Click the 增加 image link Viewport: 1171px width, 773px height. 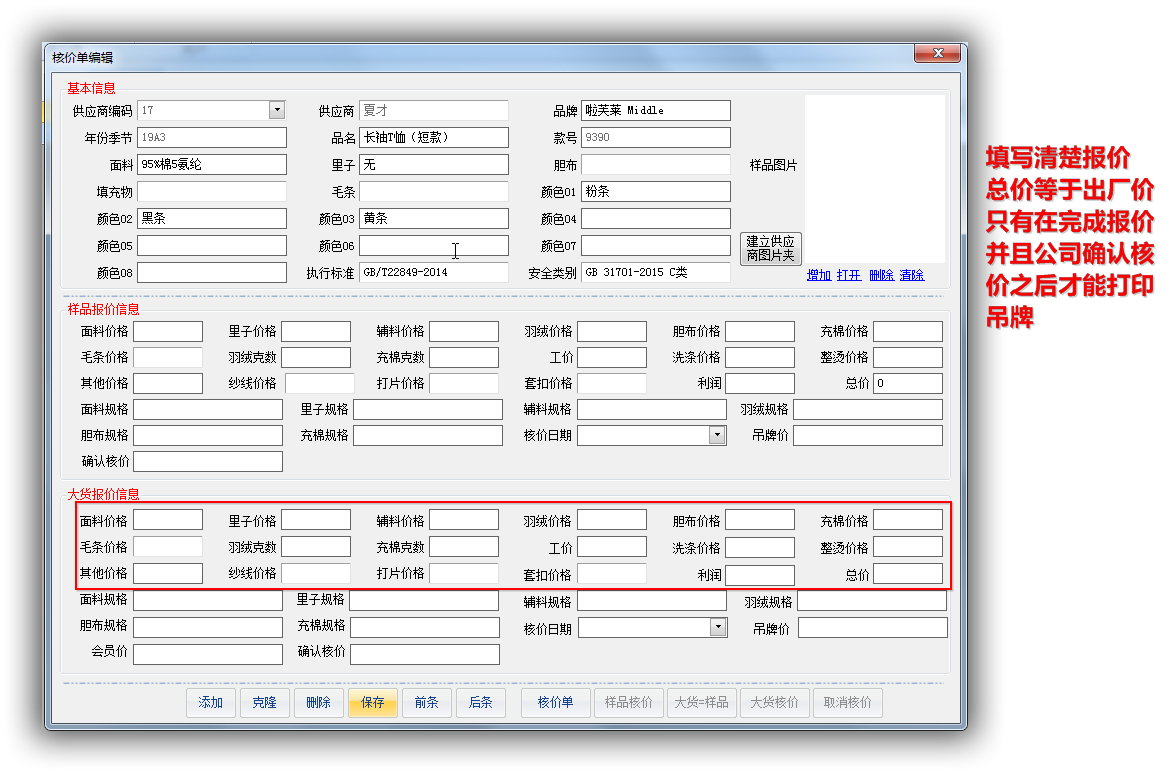coord(819,275)
